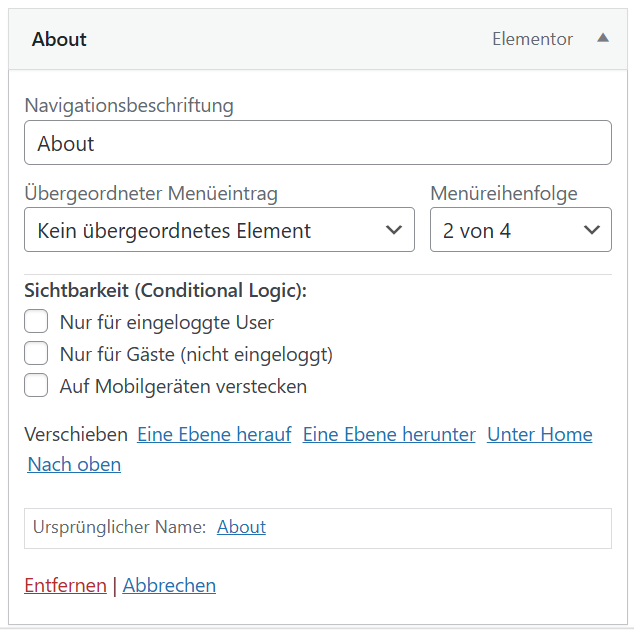Tick Nur für Gäste (nicht eingeloggt) checkbox
Screen dimensions: 634x630
coord(37,354)
